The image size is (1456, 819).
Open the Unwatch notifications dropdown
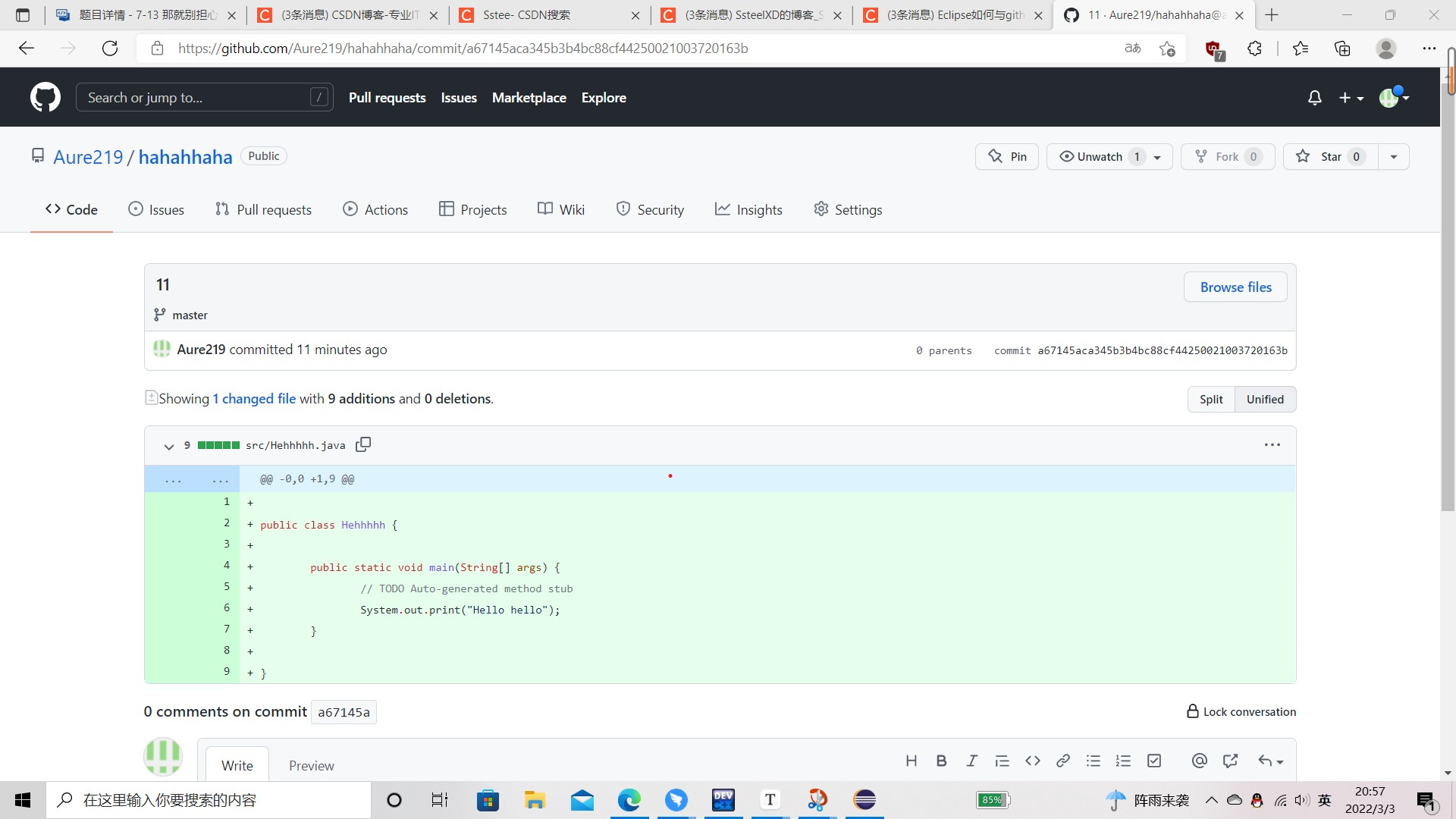(1109, 156)
